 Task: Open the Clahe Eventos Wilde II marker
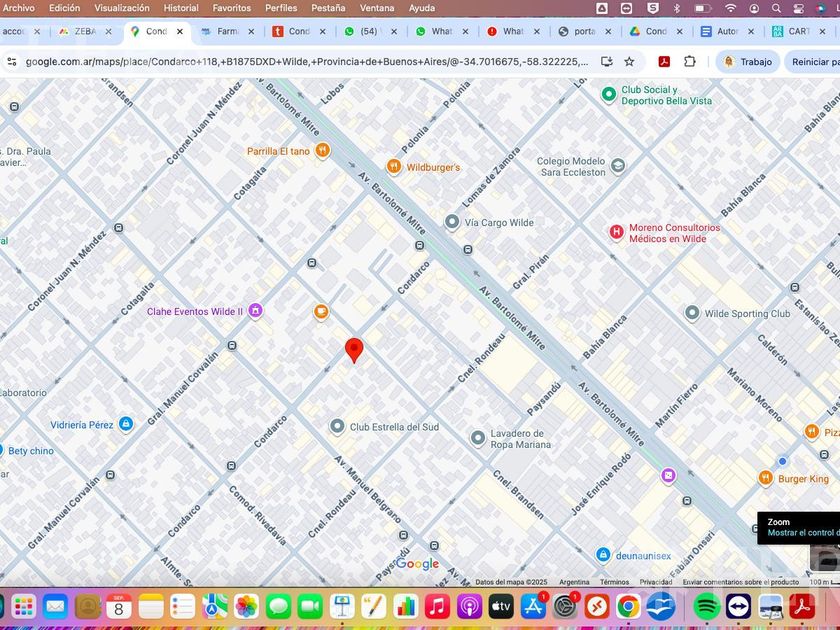(255, 311)
